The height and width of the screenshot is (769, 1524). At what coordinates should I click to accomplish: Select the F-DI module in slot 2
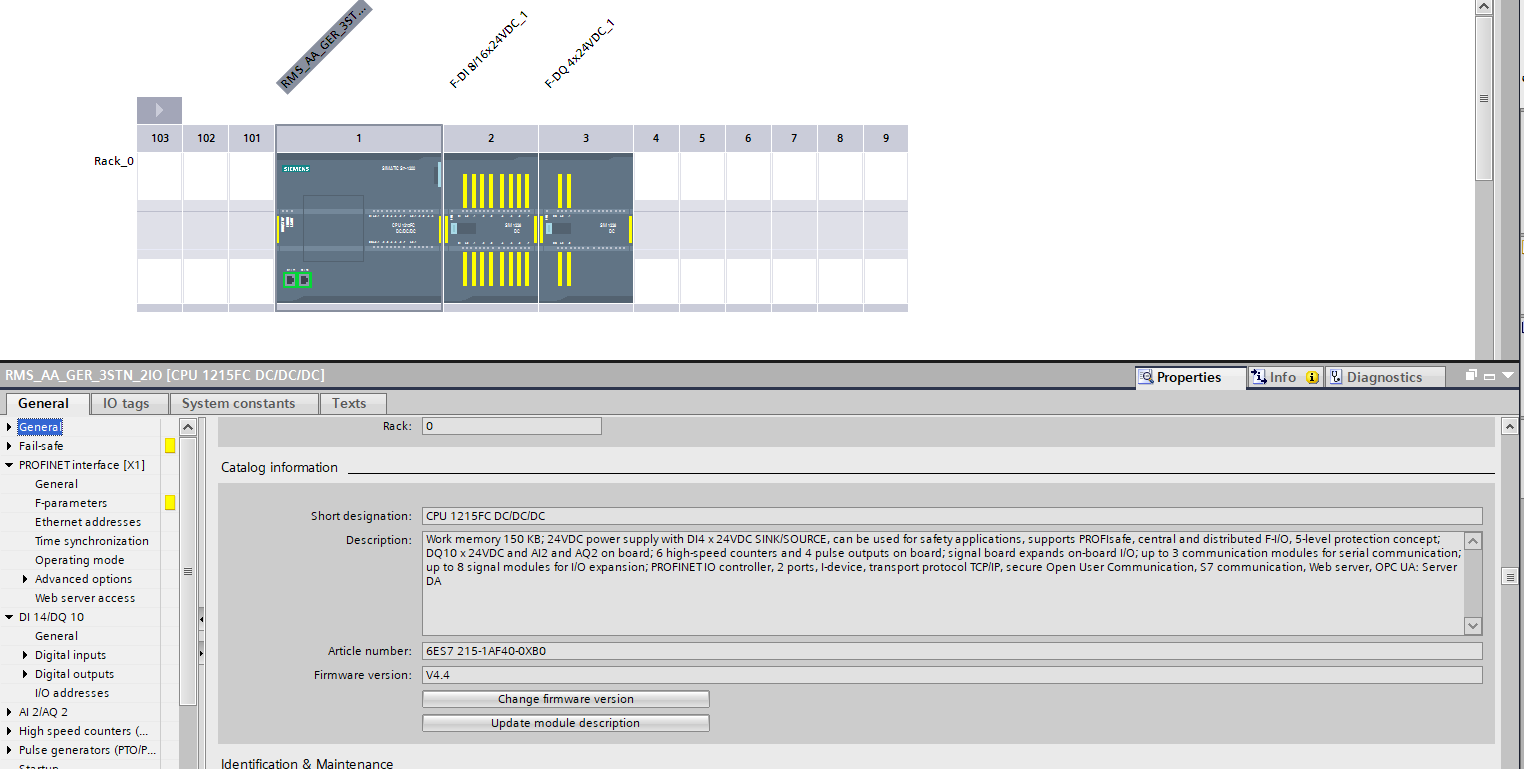(491, 227)
